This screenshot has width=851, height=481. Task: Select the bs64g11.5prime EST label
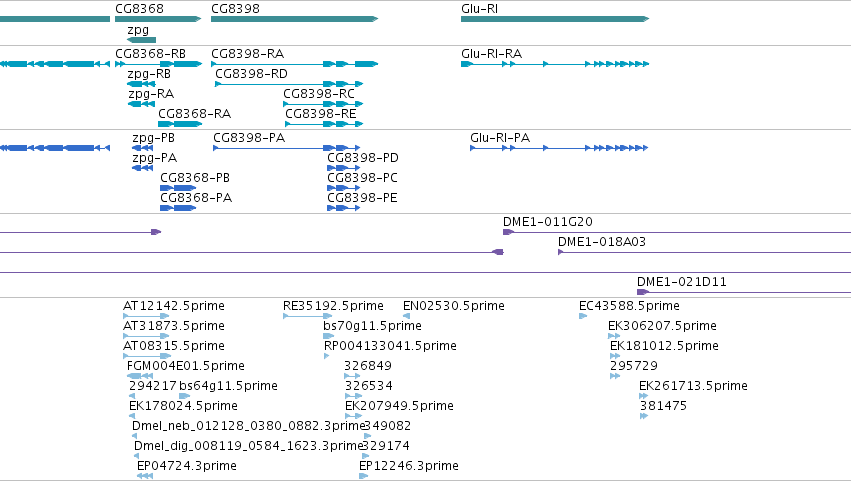[228, 386]
